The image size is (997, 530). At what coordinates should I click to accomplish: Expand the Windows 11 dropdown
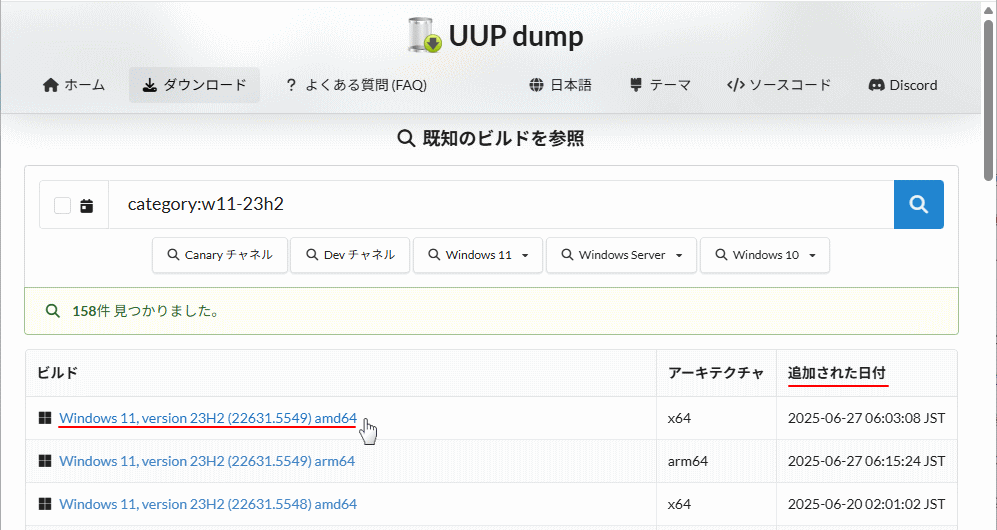pyautogui.click(x=478, y=255)
